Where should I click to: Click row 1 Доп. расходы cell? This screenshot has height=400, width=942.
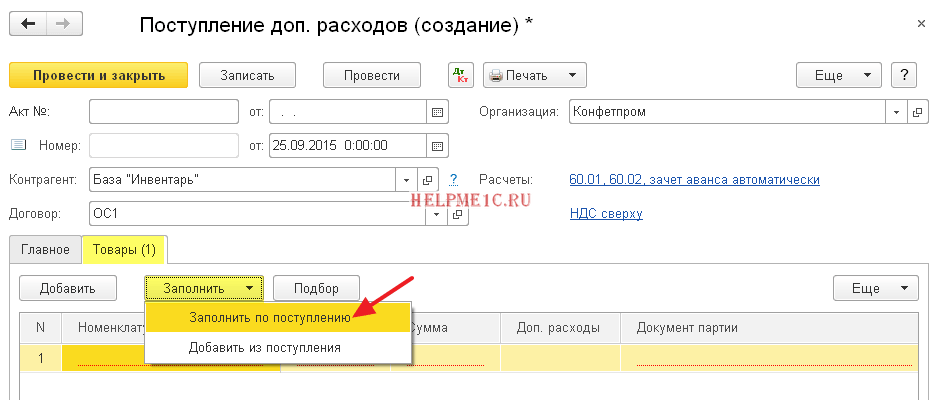(561, 358)
